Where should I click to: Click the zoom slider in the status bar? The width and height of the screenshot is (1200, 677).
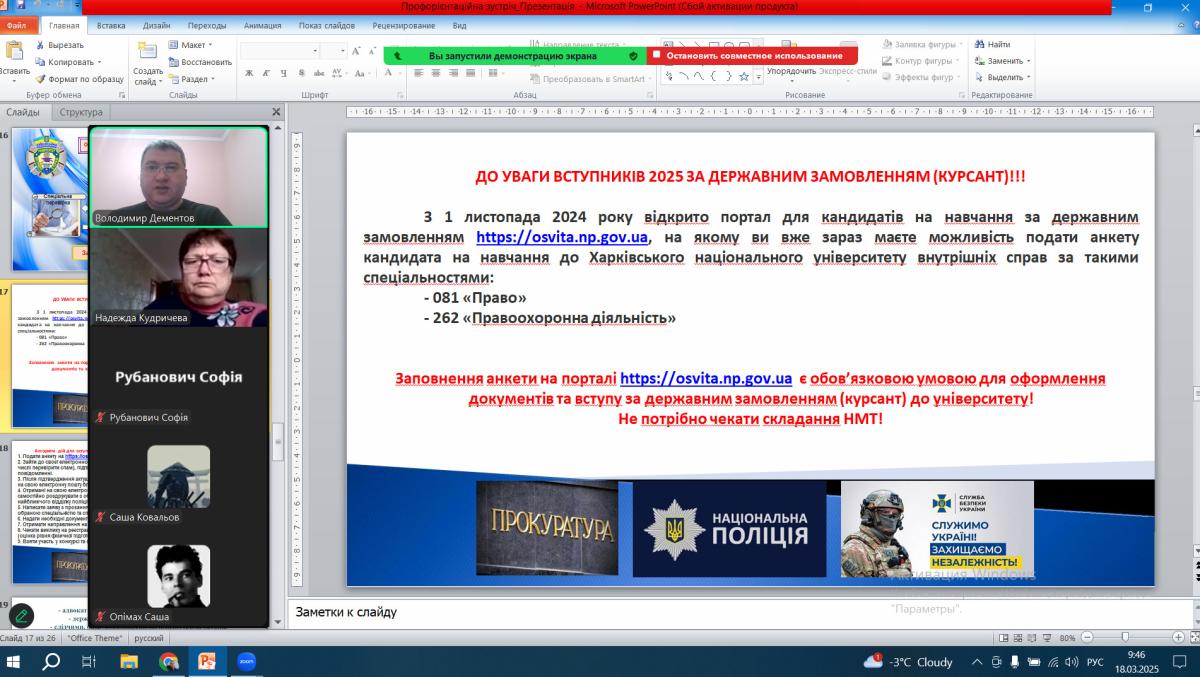point(1125,637)
